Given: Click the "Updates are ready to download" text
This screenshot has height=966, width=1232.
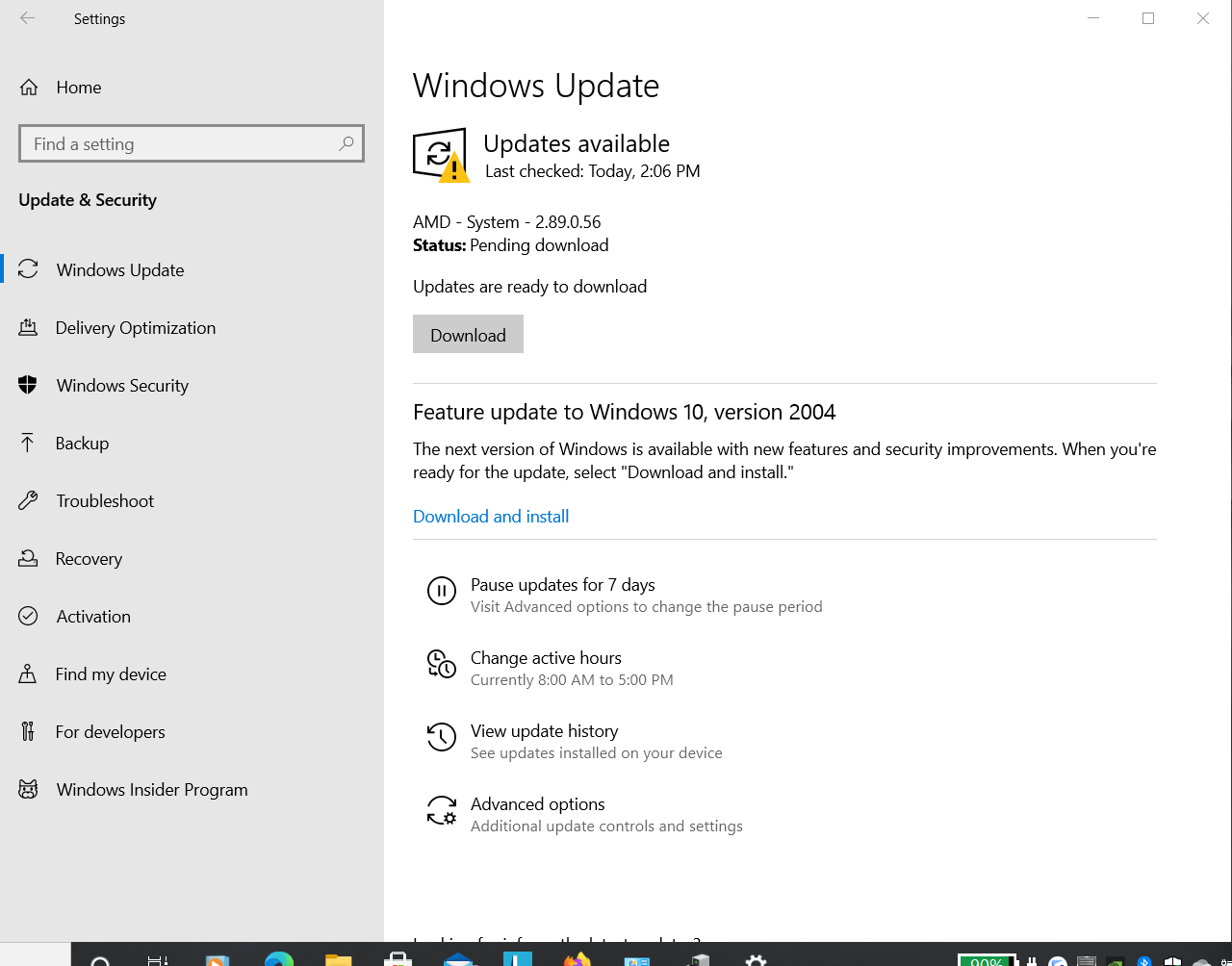Looking at the screenshot, I should pos(530,287).
